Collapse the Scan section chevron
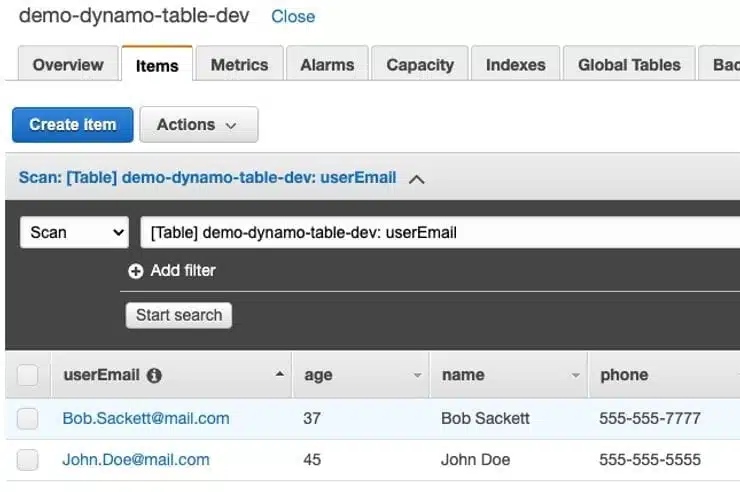Viewport: 740px width, 492px height. coord(417,179)
